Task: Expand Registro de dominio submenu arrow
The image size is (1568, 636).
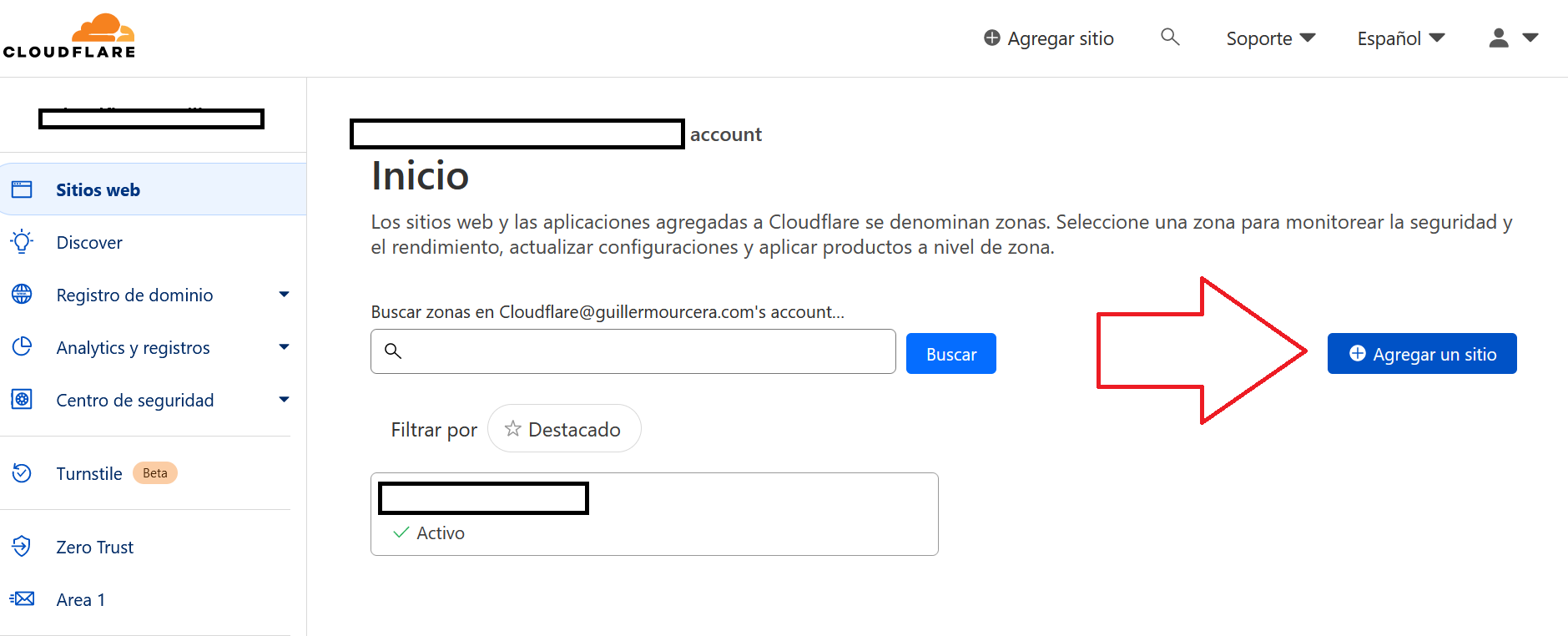Action: [x=284, y=295]
